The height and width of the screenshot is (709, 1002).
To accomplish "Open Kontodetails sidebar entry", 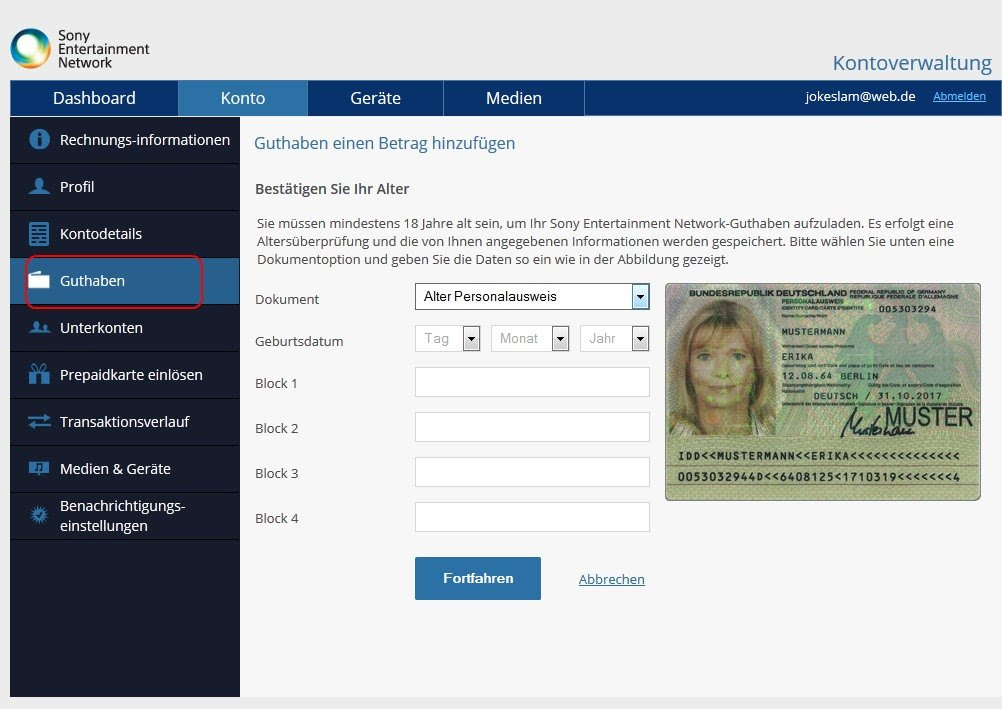I will pyautogui.click(x=125, y=234).
